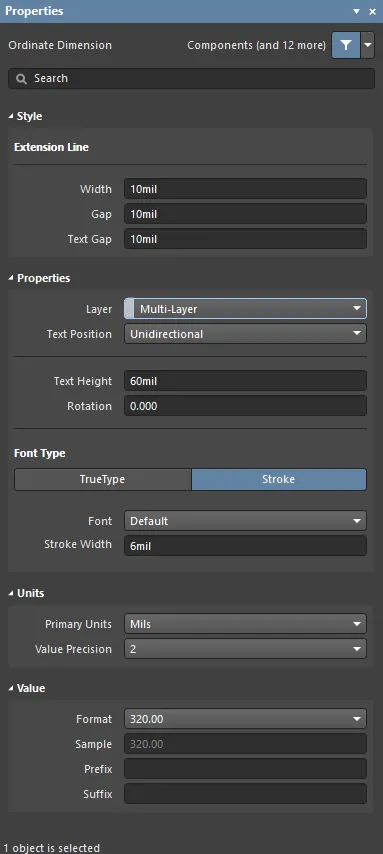Edit the Gap field
383x854 pixels.
coord(245,214)
